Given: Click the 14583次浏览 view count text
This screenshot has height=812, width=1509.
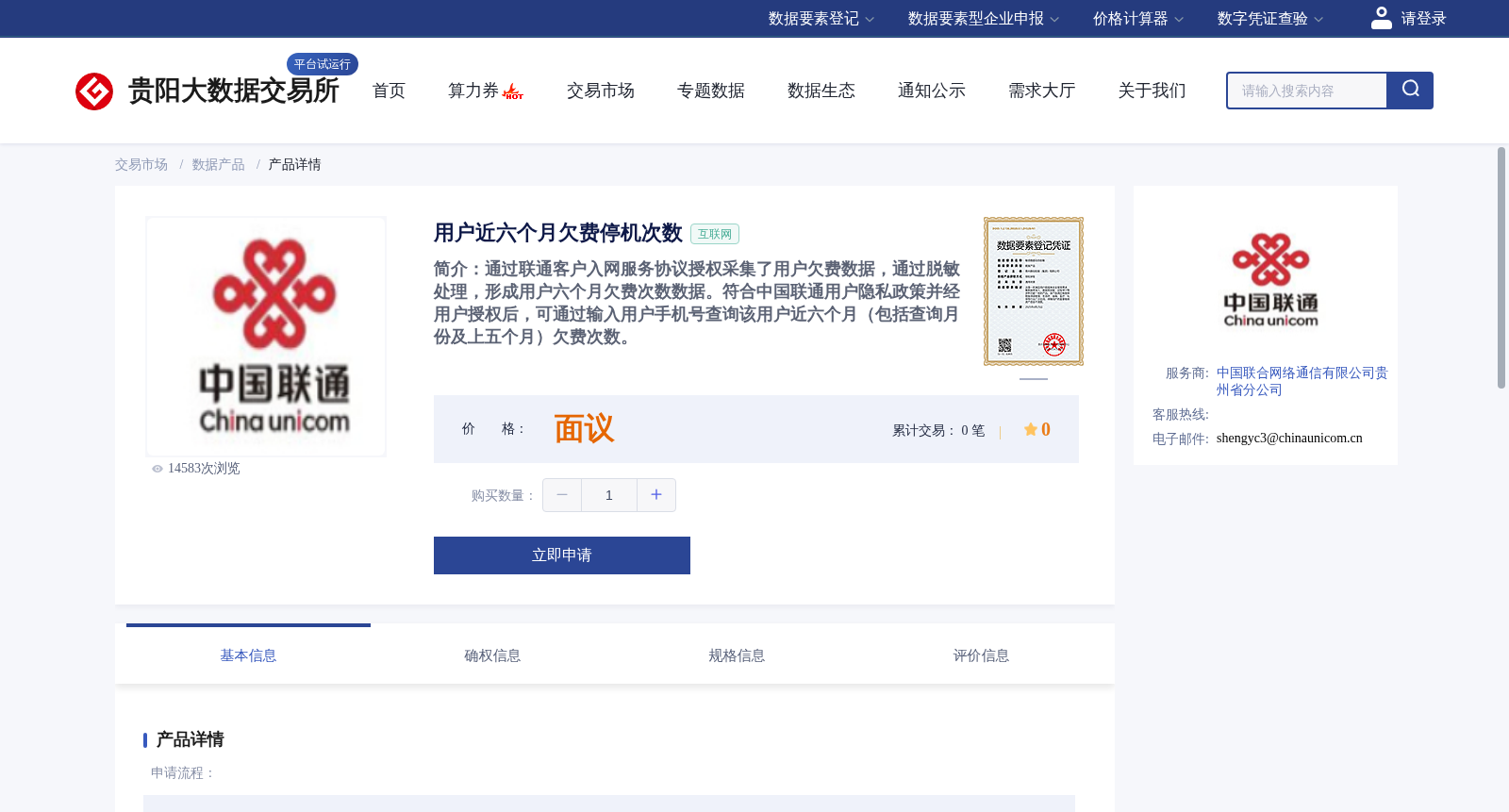Looking at the screenshot, I should [204, 469].
